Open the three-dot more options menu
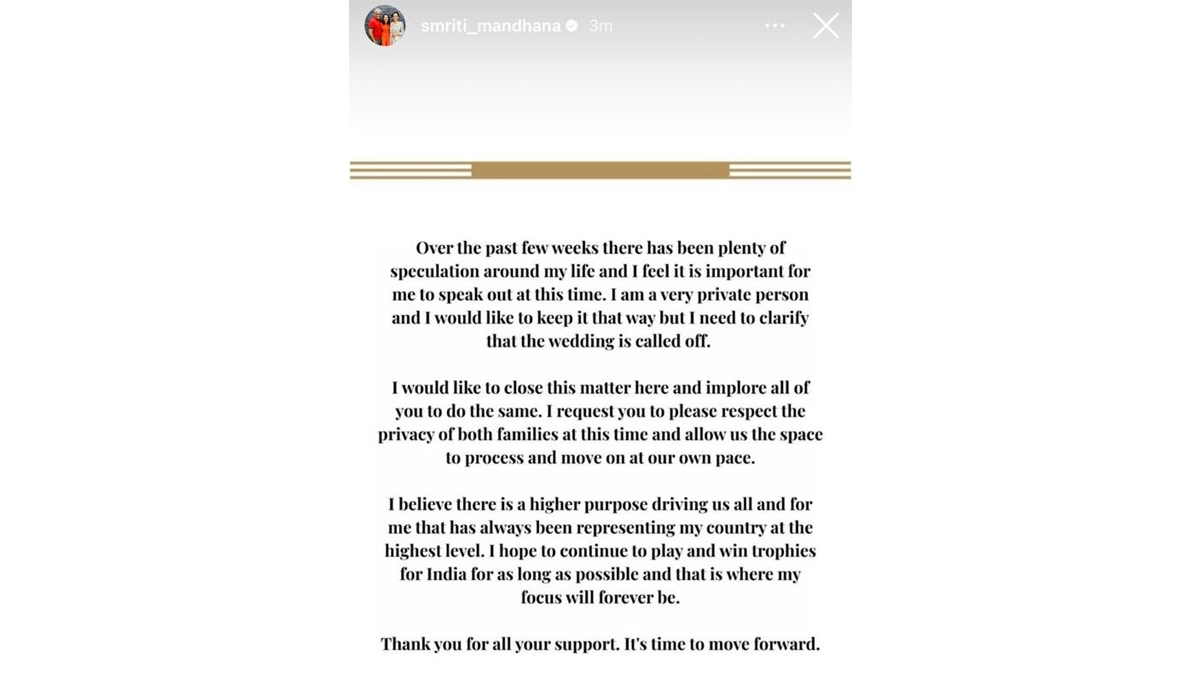The image size is (1200, 675). click(x=775, y=26)
